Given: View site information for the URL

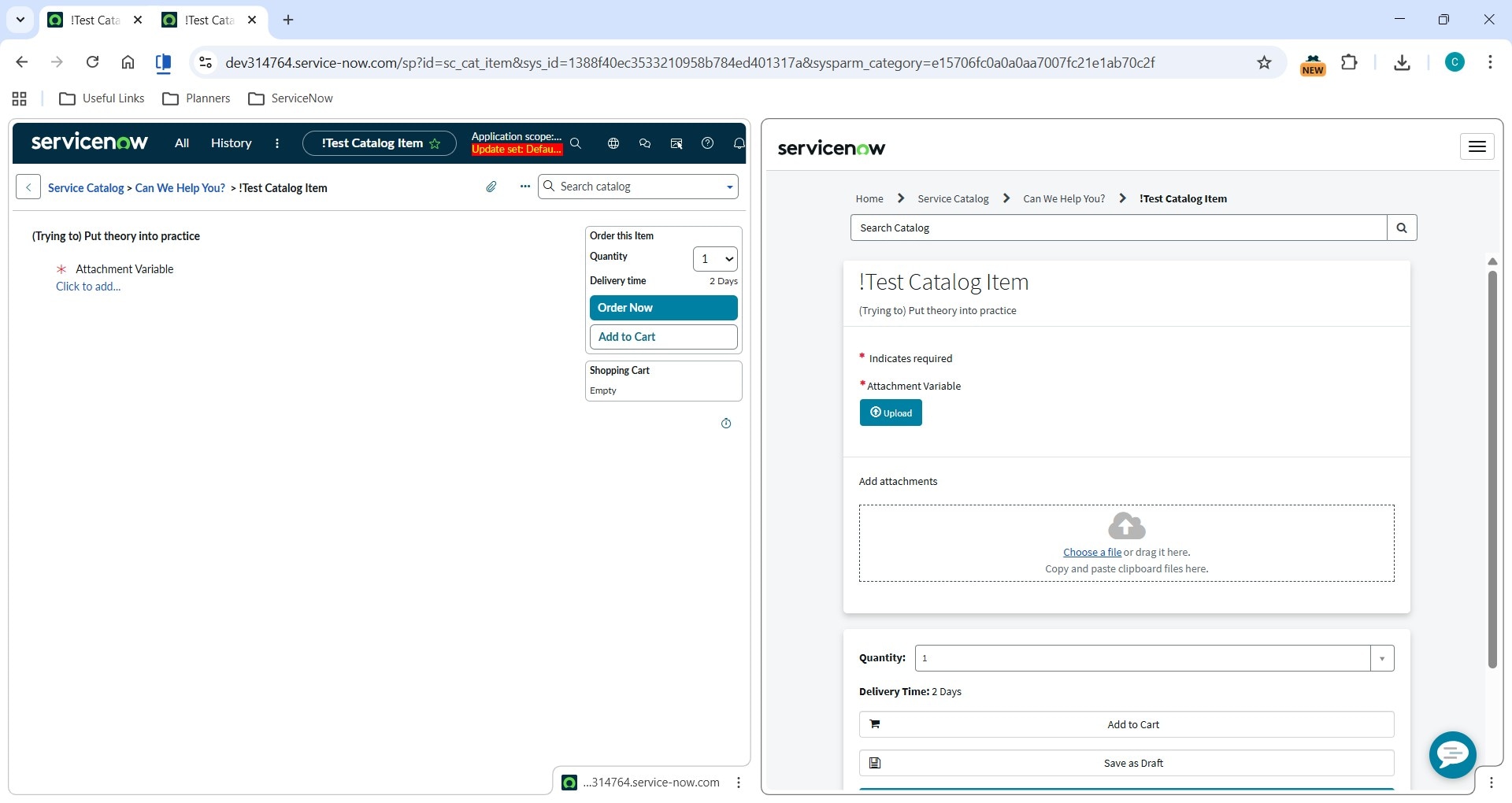Looking at the screenshot, I should pyautogui.click(x=206, y=62).
